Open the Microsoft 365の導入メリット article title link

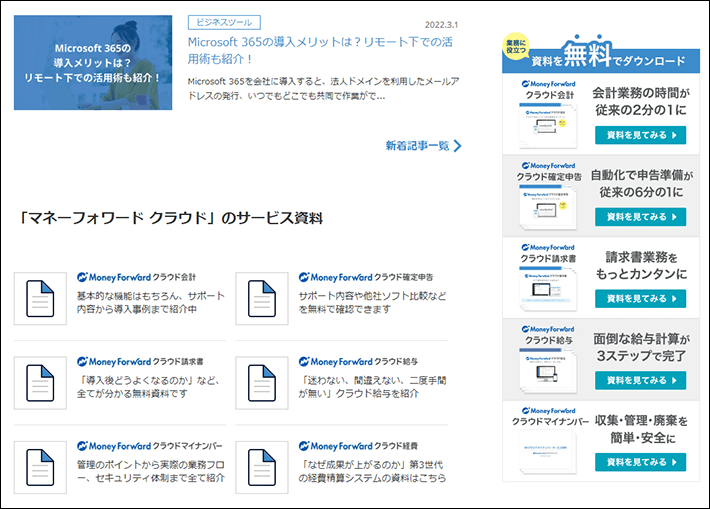click(320, 50)
